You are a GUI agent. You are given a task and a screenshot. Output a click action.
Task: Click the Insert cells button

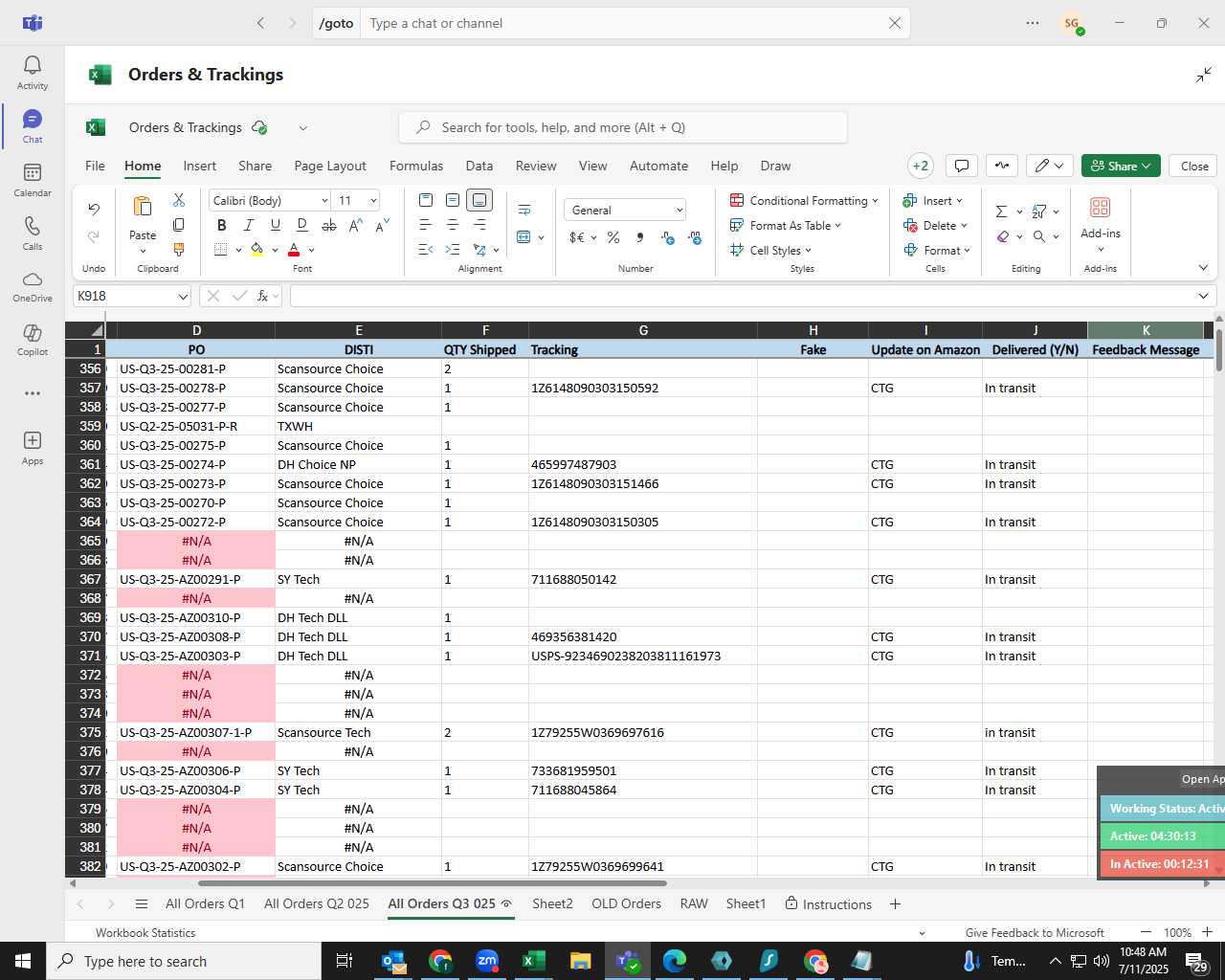pyautogui.click(x=933, y=201)
